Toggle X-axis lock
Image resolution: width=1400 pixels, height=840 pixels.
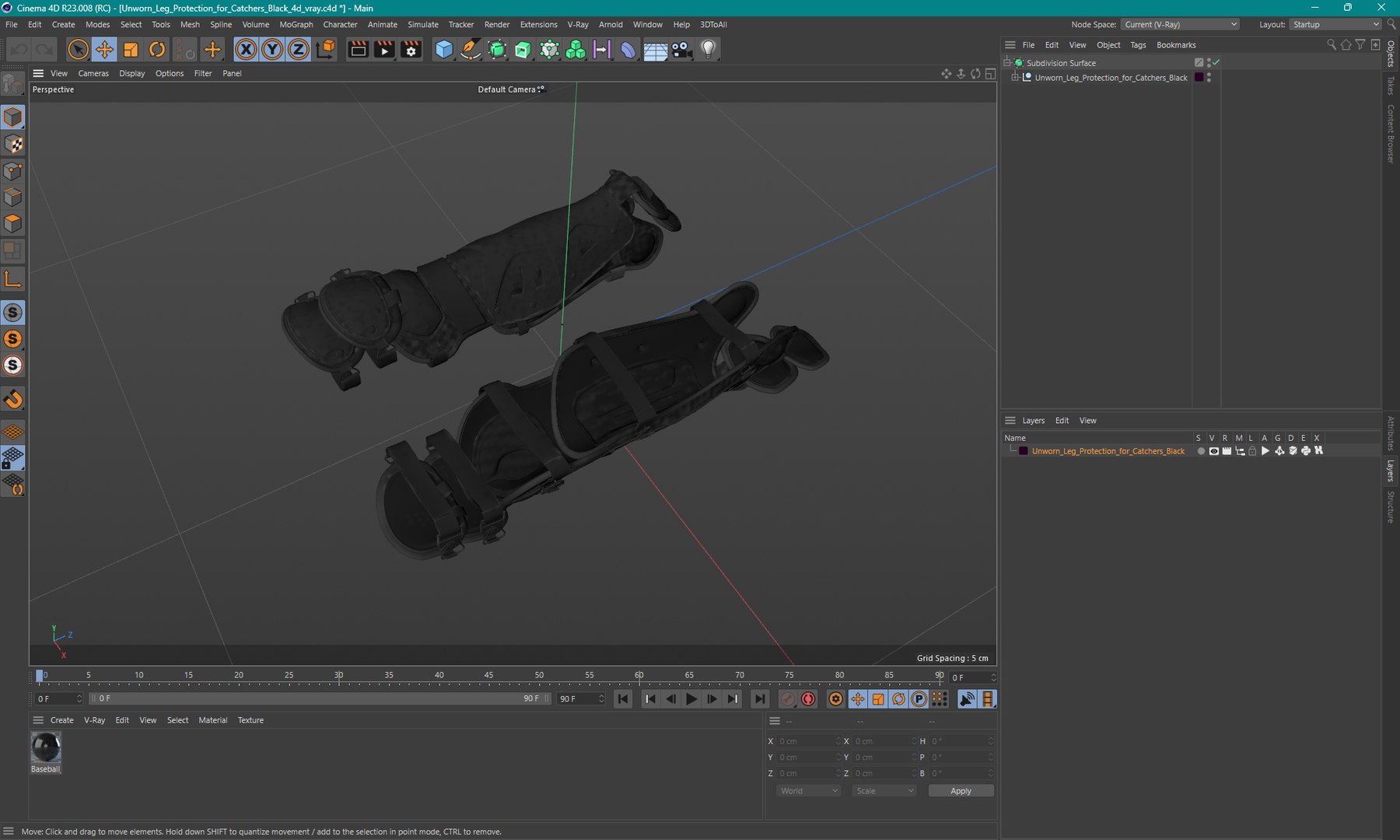point(246,50)
